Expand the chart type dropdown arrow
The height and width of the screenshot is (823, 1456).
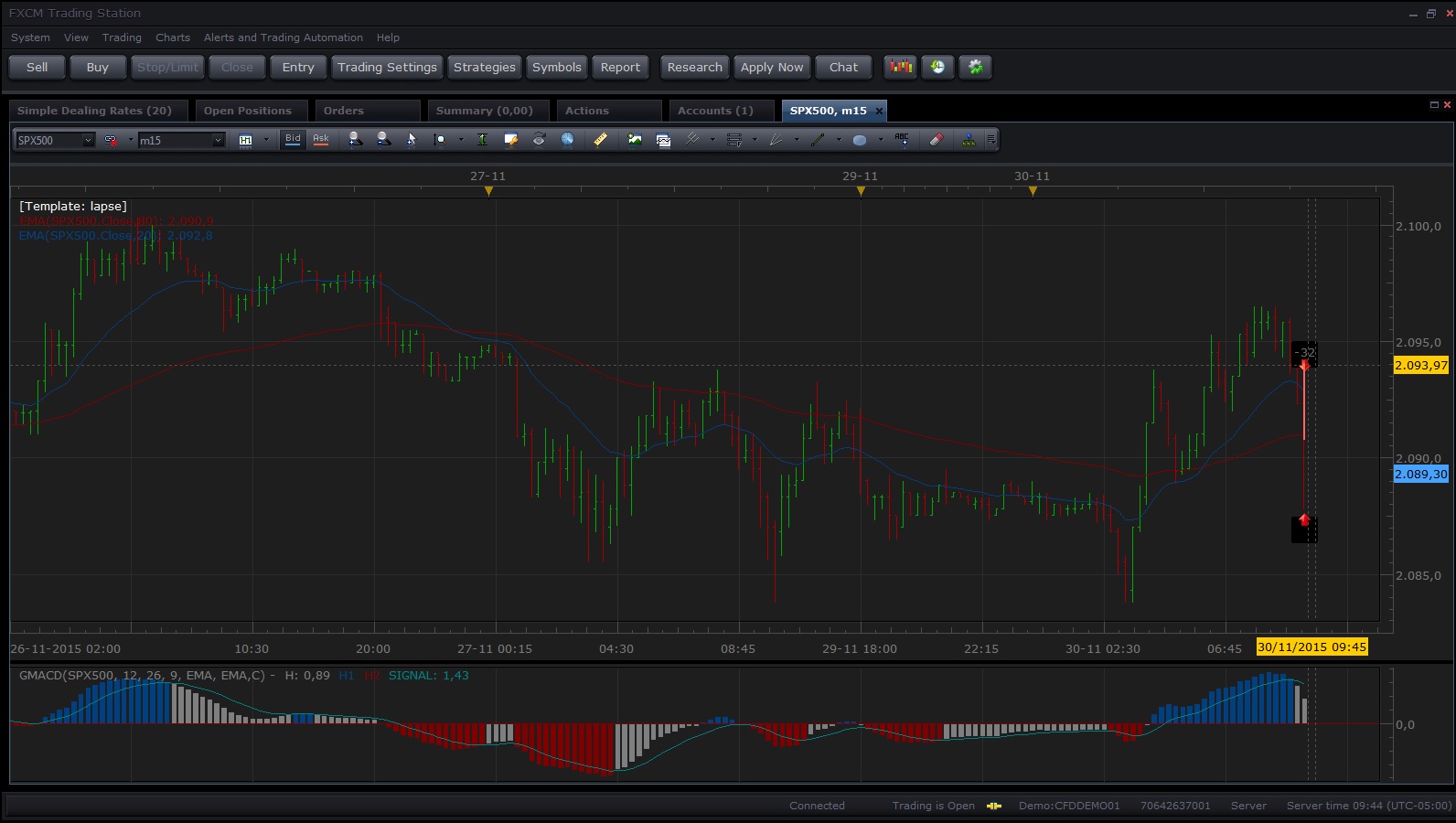tap(266, 140)
